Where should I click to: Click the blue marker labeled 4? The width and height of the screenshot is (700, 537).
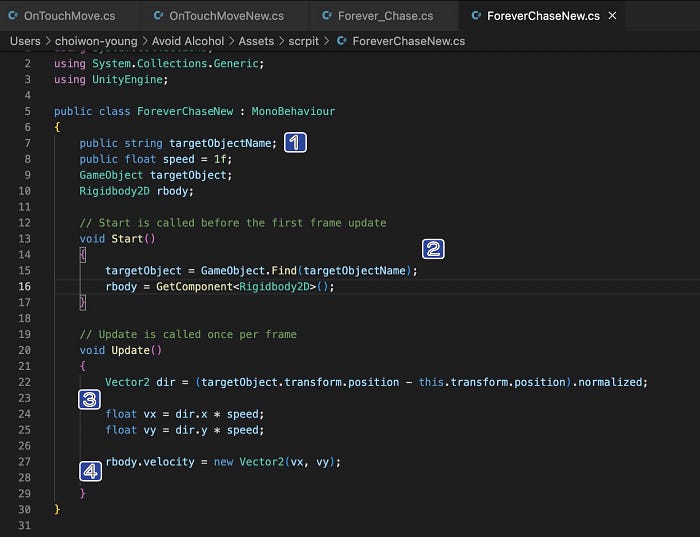91,471
